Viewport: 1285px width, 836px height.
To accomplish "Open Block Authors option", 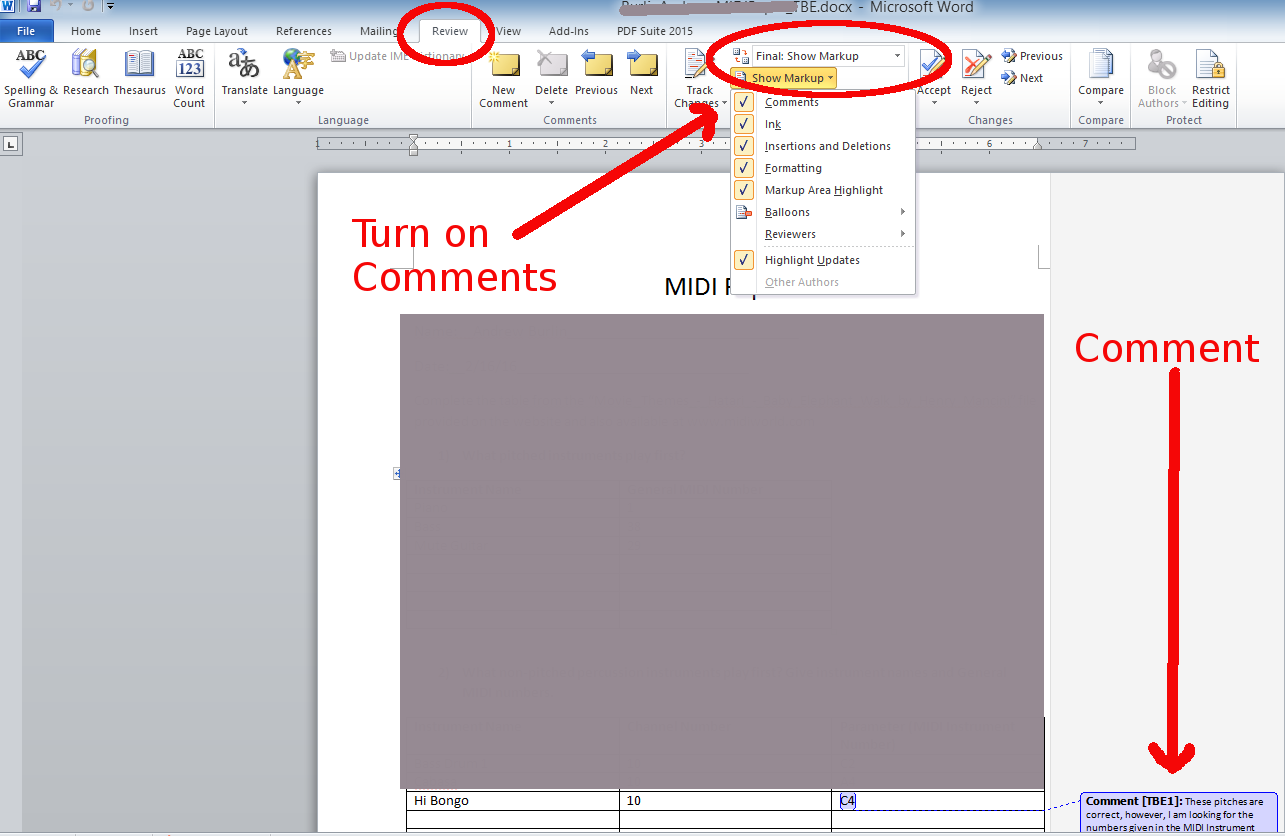I will pyautogui.click(x=1162, y=78).
